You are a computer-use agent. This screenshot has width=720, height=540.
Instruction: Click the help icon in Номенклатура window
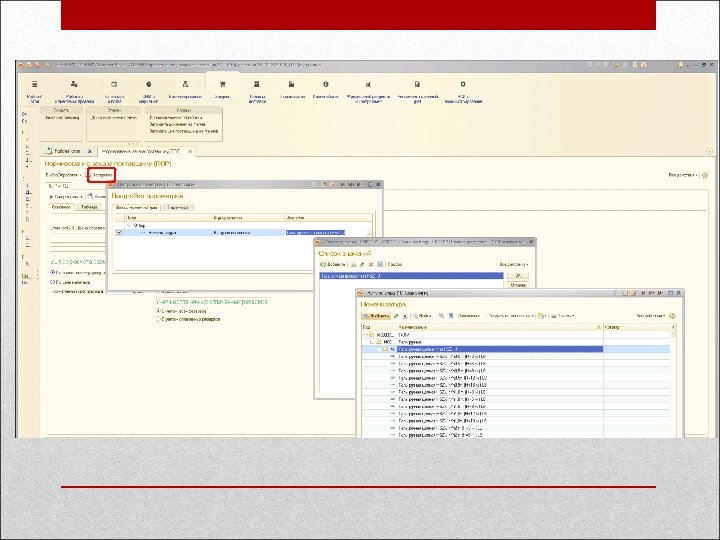click(x=672, y=316)
